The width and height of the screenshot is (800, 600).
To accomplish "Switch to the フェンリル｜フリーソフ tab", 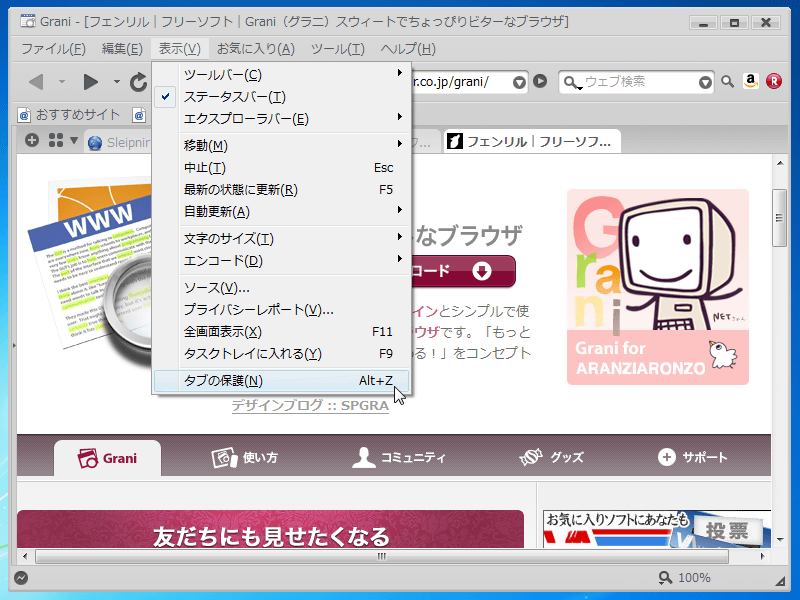I will pos(532,141).
